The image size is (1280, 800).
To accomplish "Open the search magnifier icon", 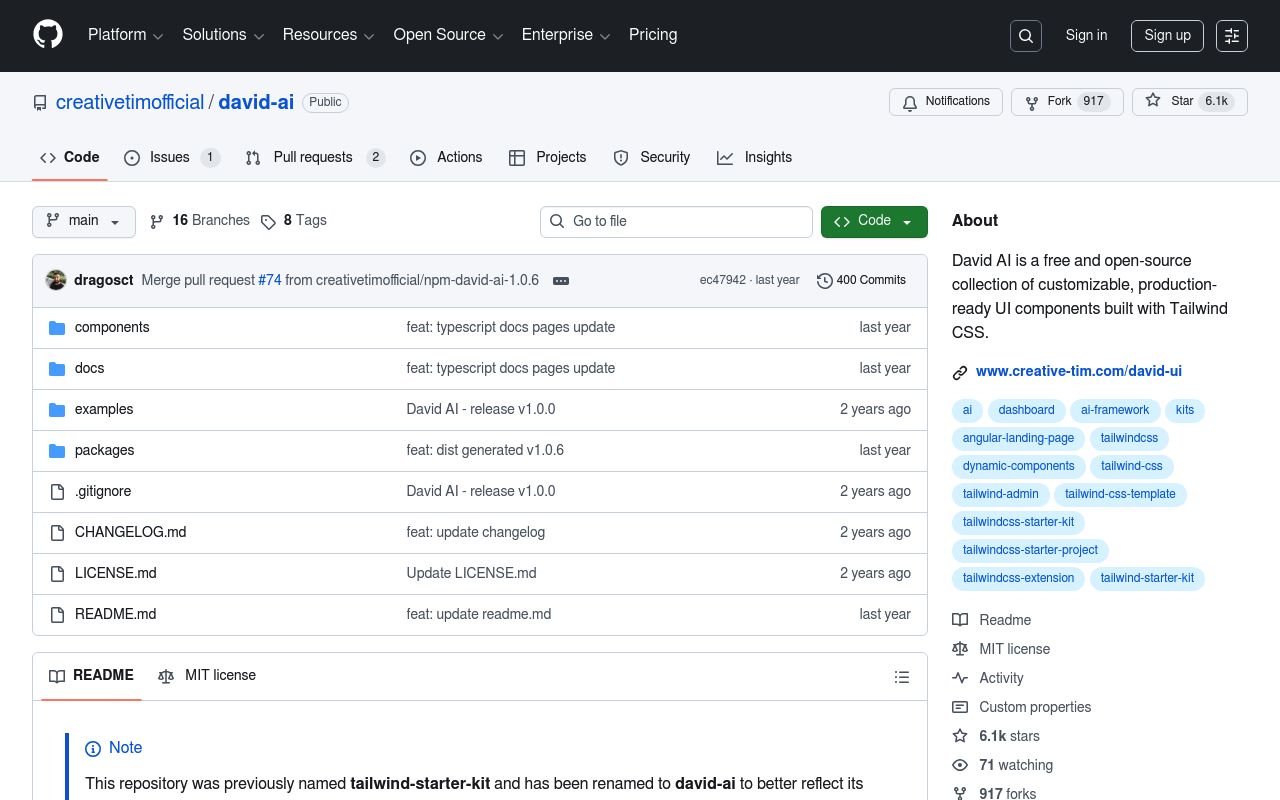I will pyautogui.click(x=1026, y=36).
